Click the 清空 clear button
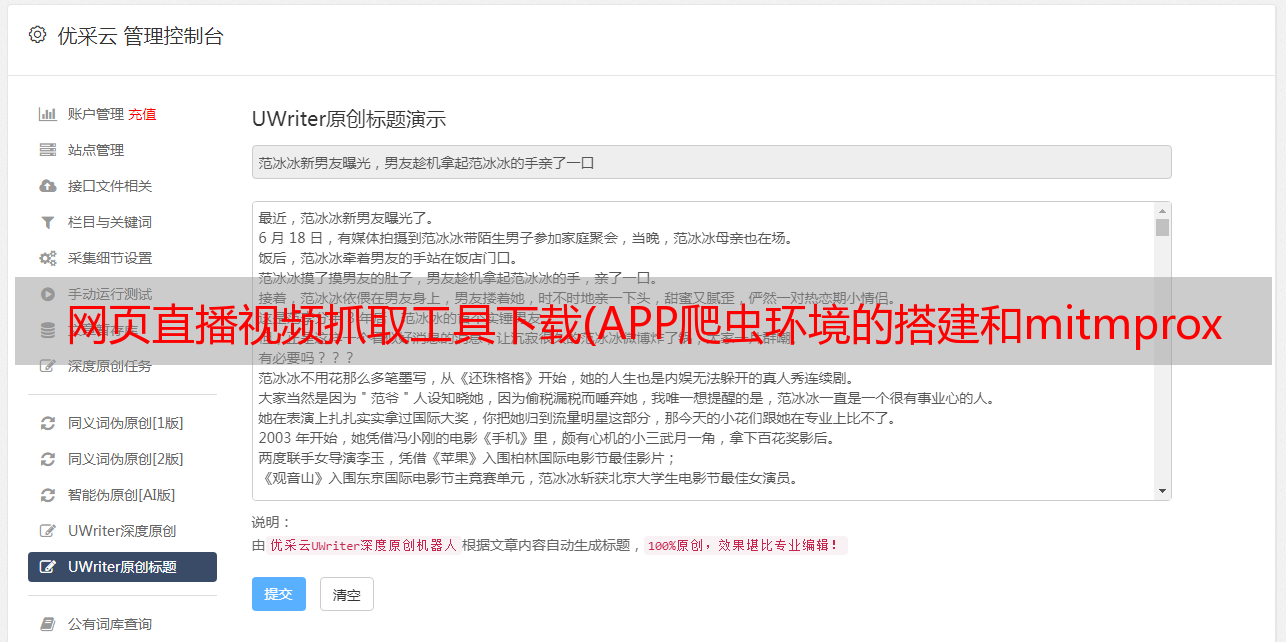 tap(346, 594)
